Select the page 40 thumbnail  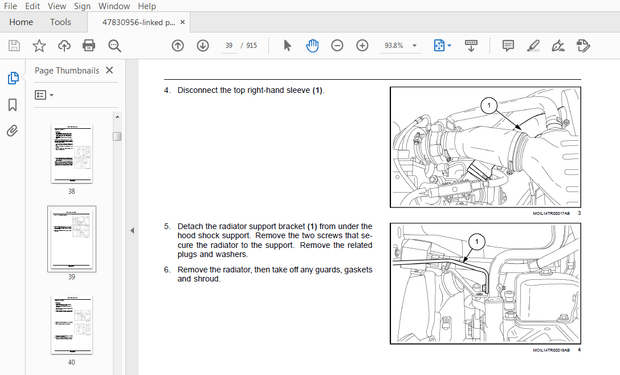72,325
